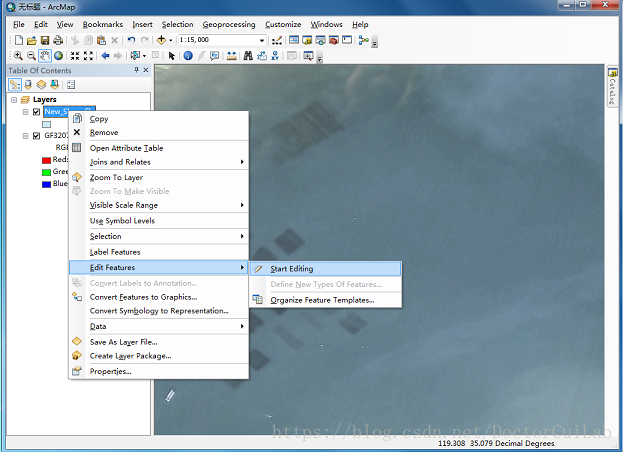Collapse the Layers data frame node

pos(14,100)
